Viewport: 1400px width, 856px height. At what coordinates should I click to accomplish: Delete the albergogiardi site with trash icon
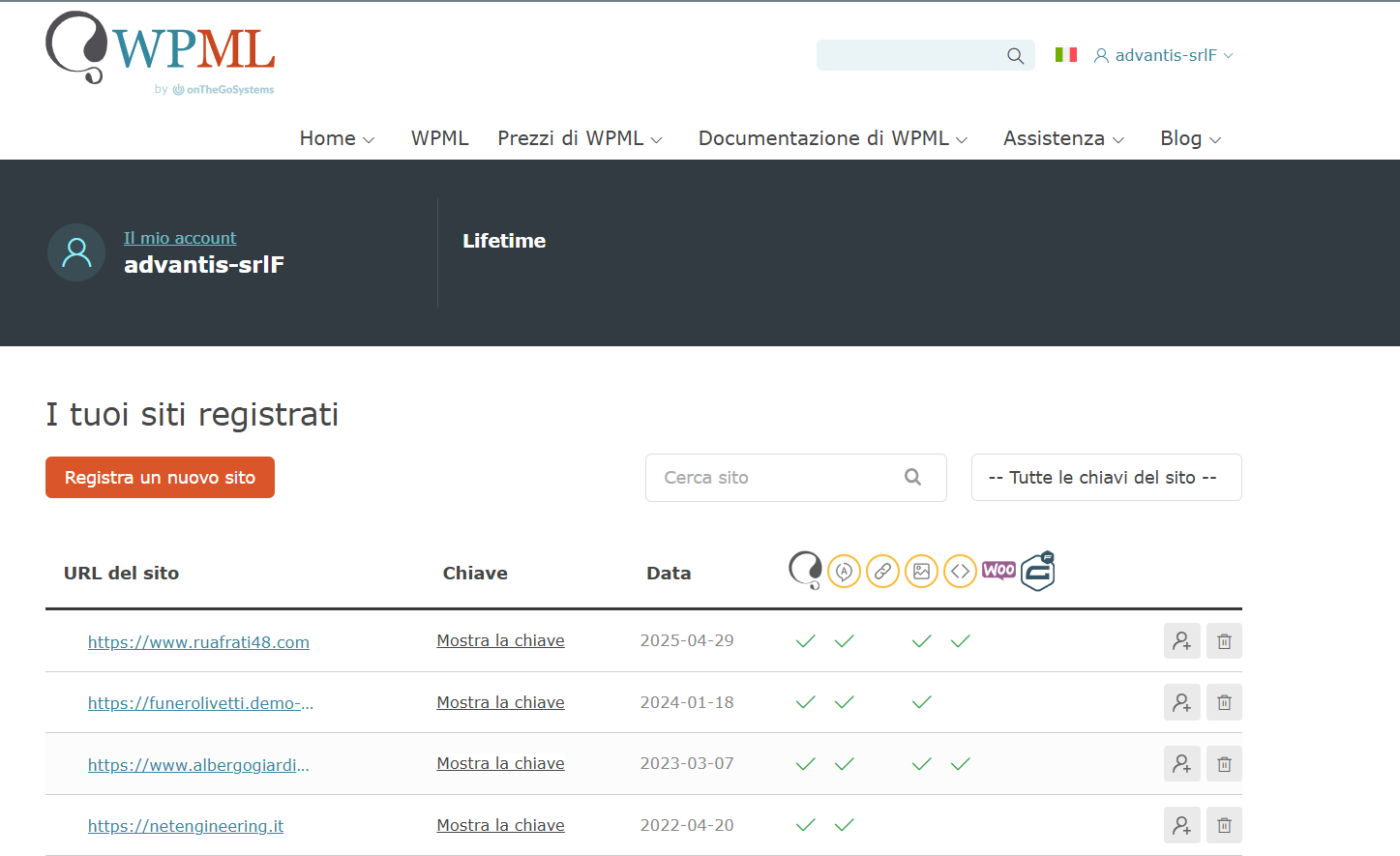[1224, 764]
